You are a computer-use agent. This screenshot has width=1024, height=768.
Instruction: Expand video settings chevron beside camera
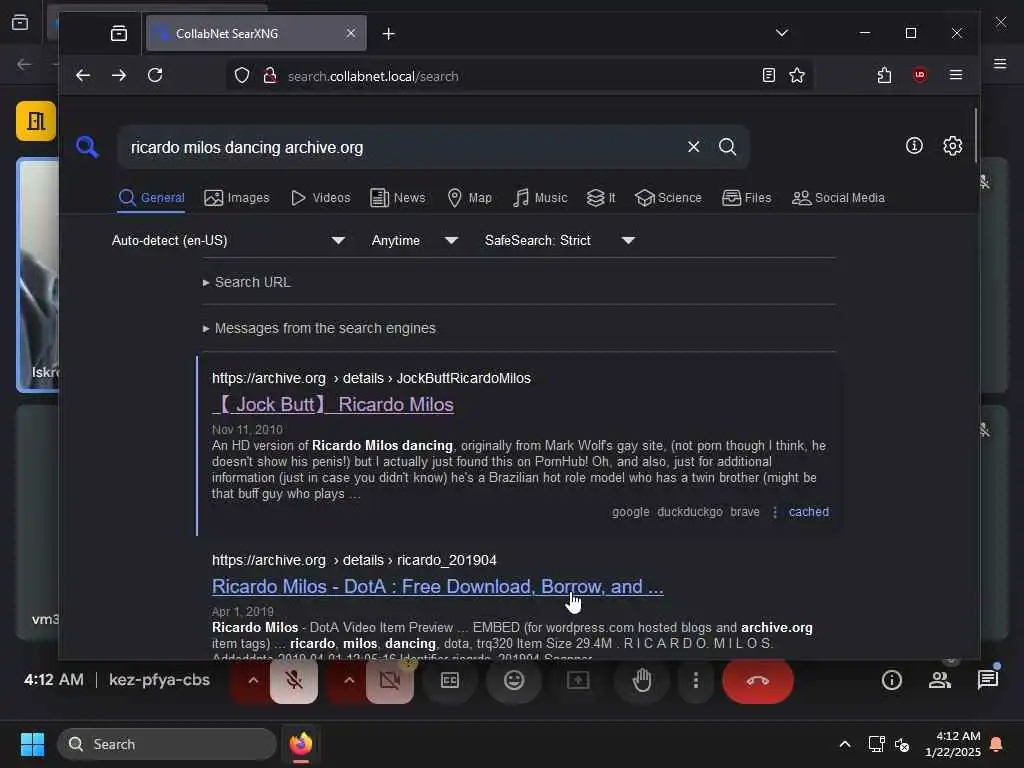pos(349,680)
